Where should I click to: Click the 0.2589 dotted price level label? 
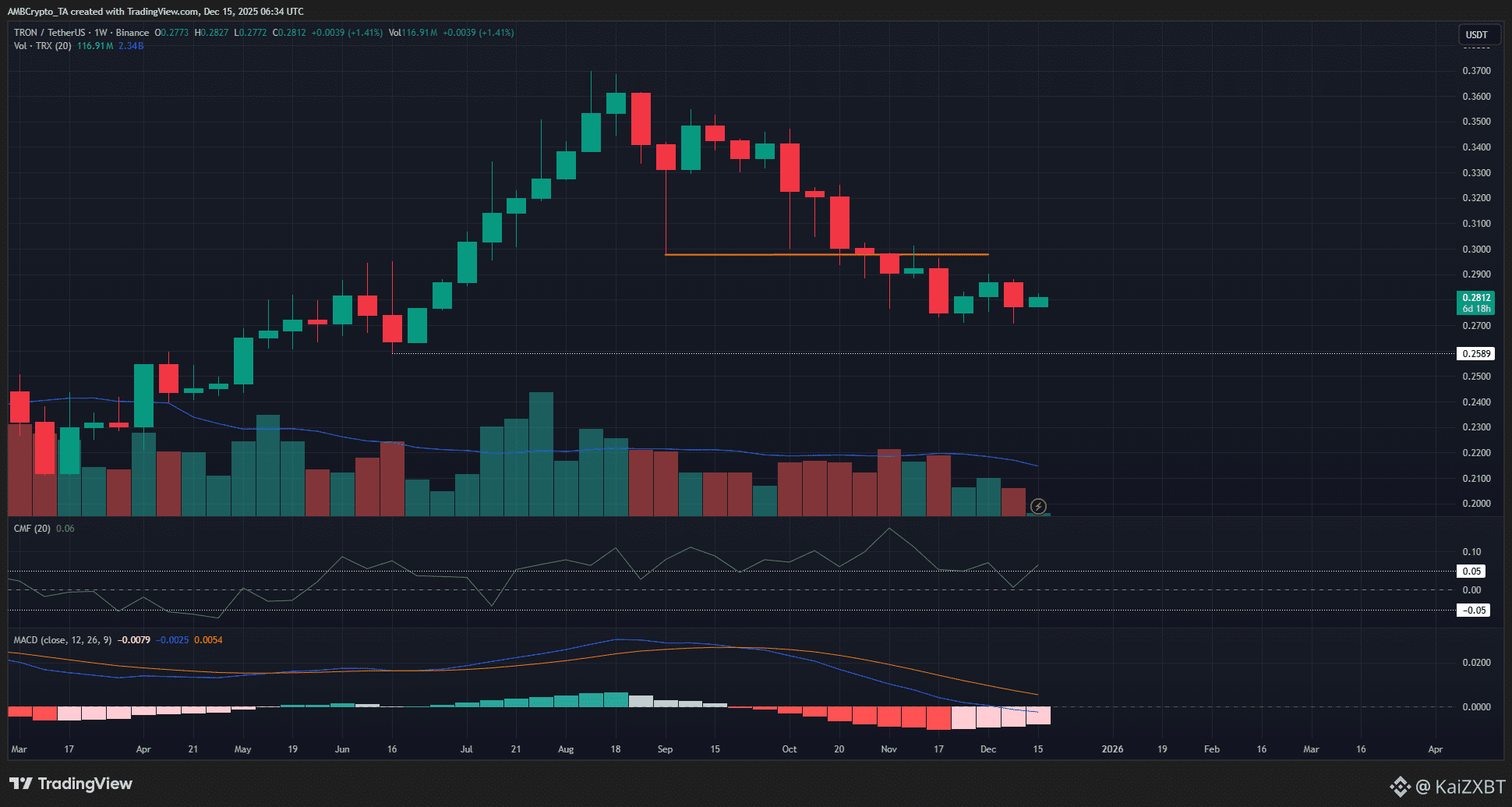coord(1477,353)
